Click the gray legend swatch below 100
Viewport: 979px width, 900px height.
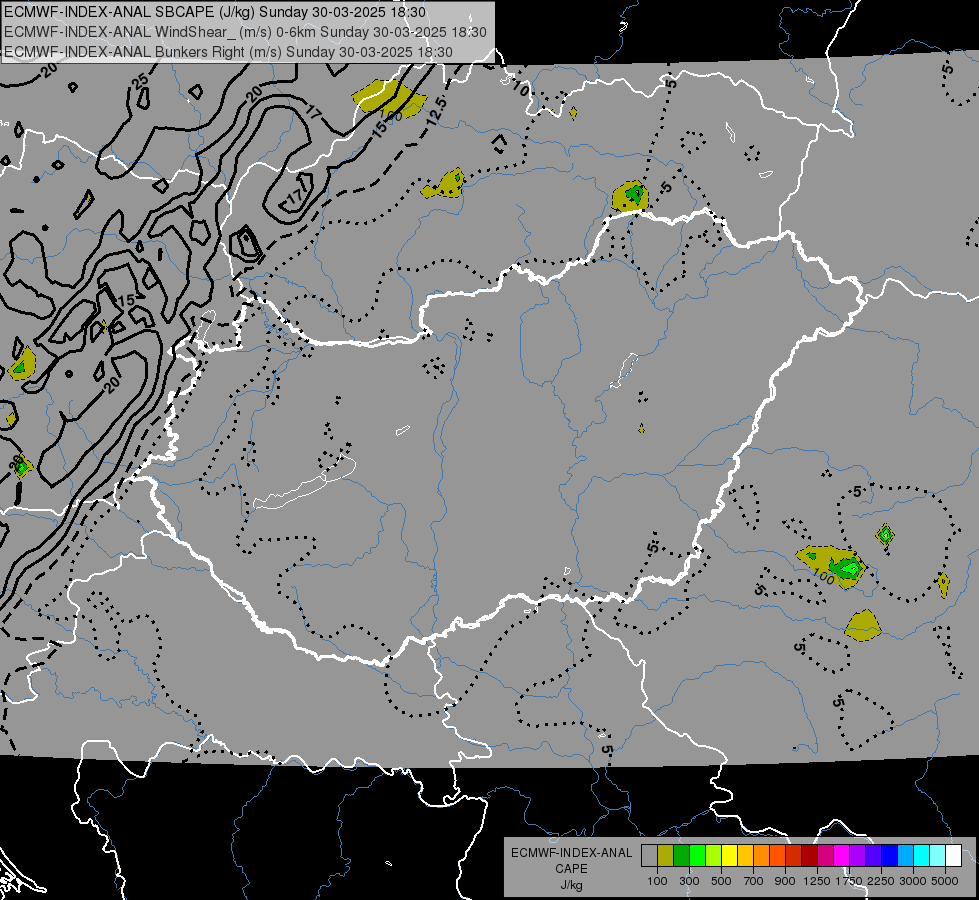click(x=649, y=856)
